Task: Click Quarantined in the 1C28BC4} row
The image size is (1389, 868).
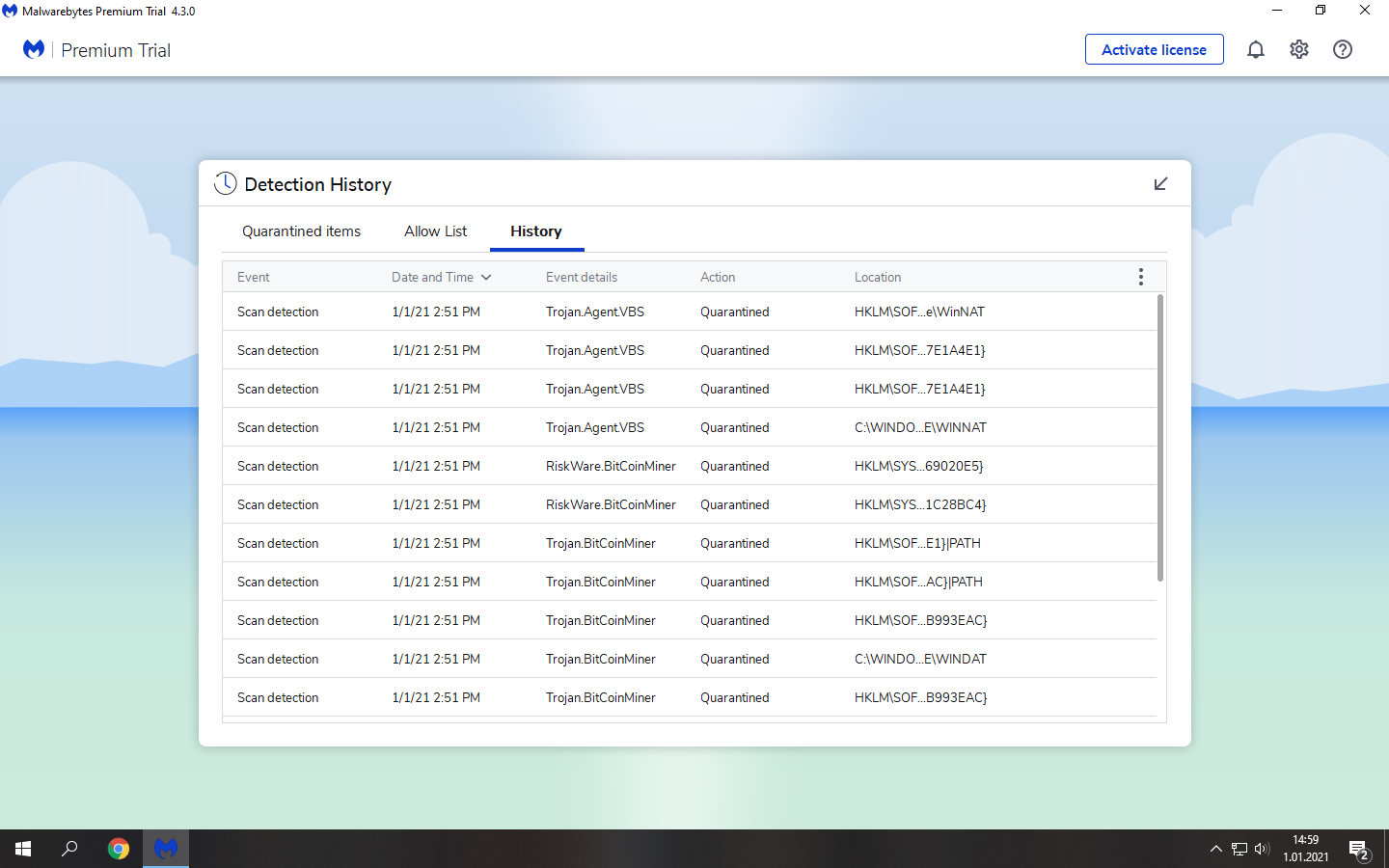Action: coord(735,504)
